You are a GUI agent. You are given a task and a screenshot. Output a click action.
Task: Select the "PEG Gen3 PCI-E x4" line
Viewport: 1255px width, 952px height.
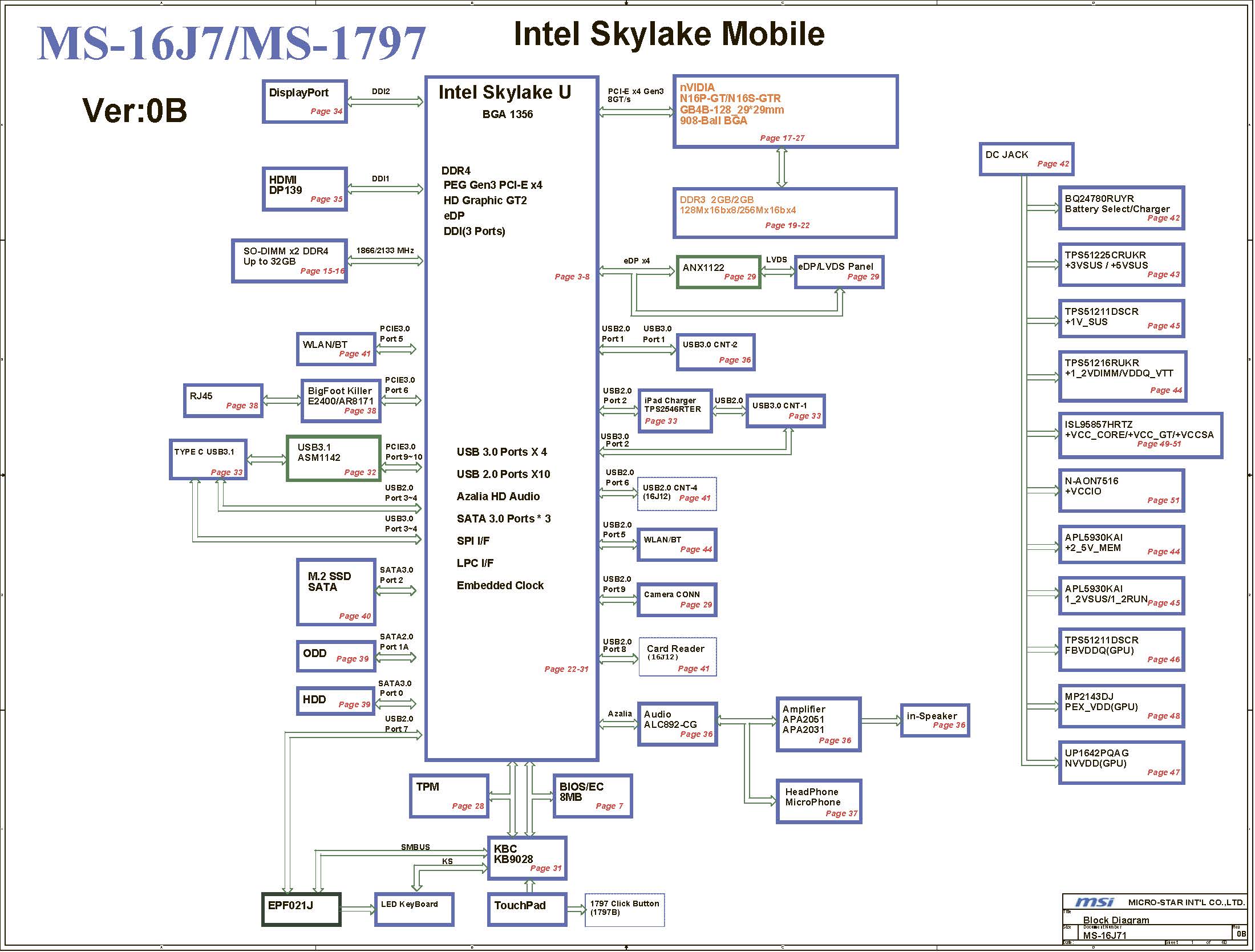point(493,185)
